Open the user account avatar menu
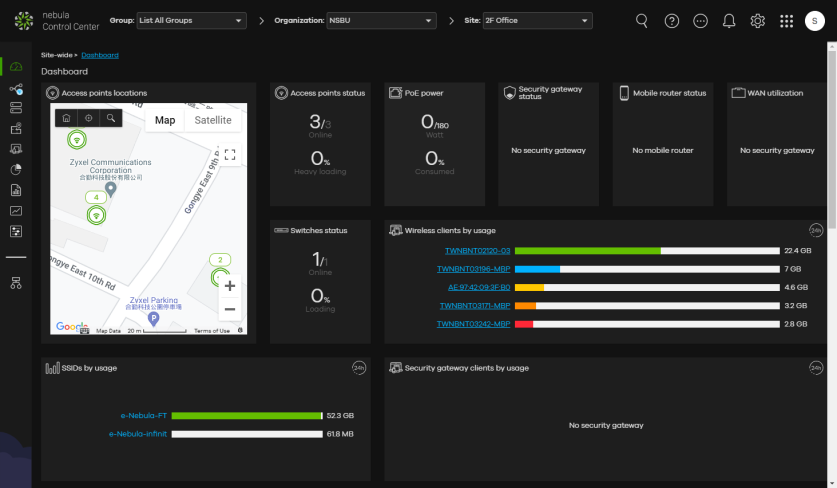Image resolution: width=837 pixels, height=488 pixels. [814, 21]
